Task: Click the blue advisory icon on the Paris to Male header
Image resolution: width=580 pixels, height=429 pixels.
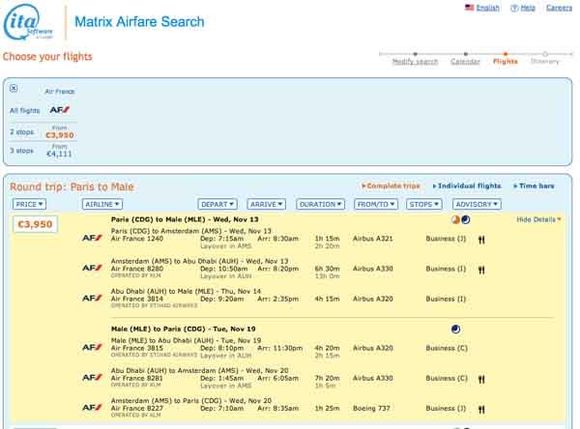Action: coord(466,220)
